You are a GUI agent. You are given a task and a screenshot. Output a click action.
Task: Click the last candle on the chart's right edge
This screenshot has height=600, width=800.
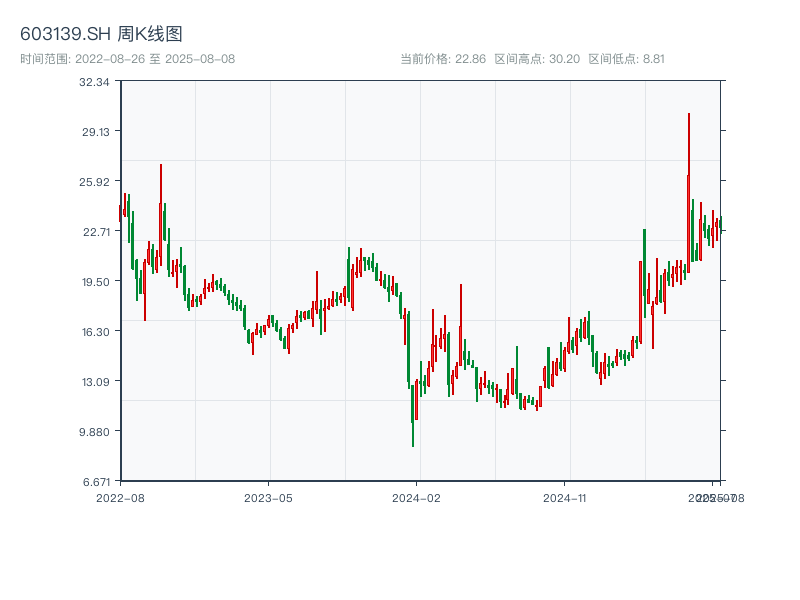[x=720, y=224]
